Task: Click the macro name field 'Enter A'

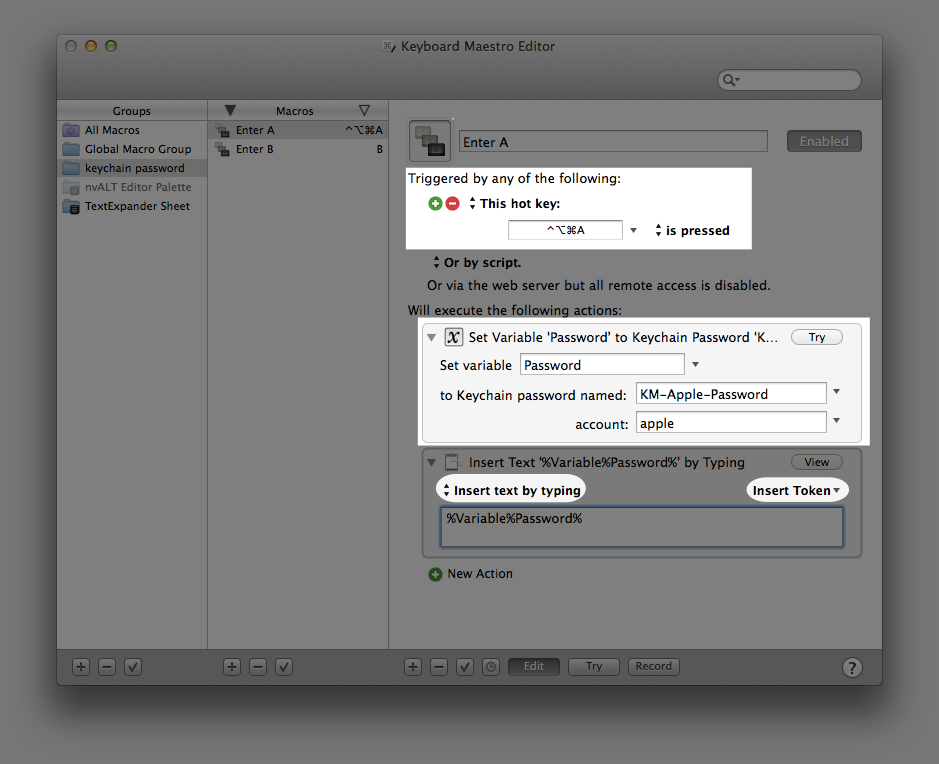Action: click(x=613, y=141)
